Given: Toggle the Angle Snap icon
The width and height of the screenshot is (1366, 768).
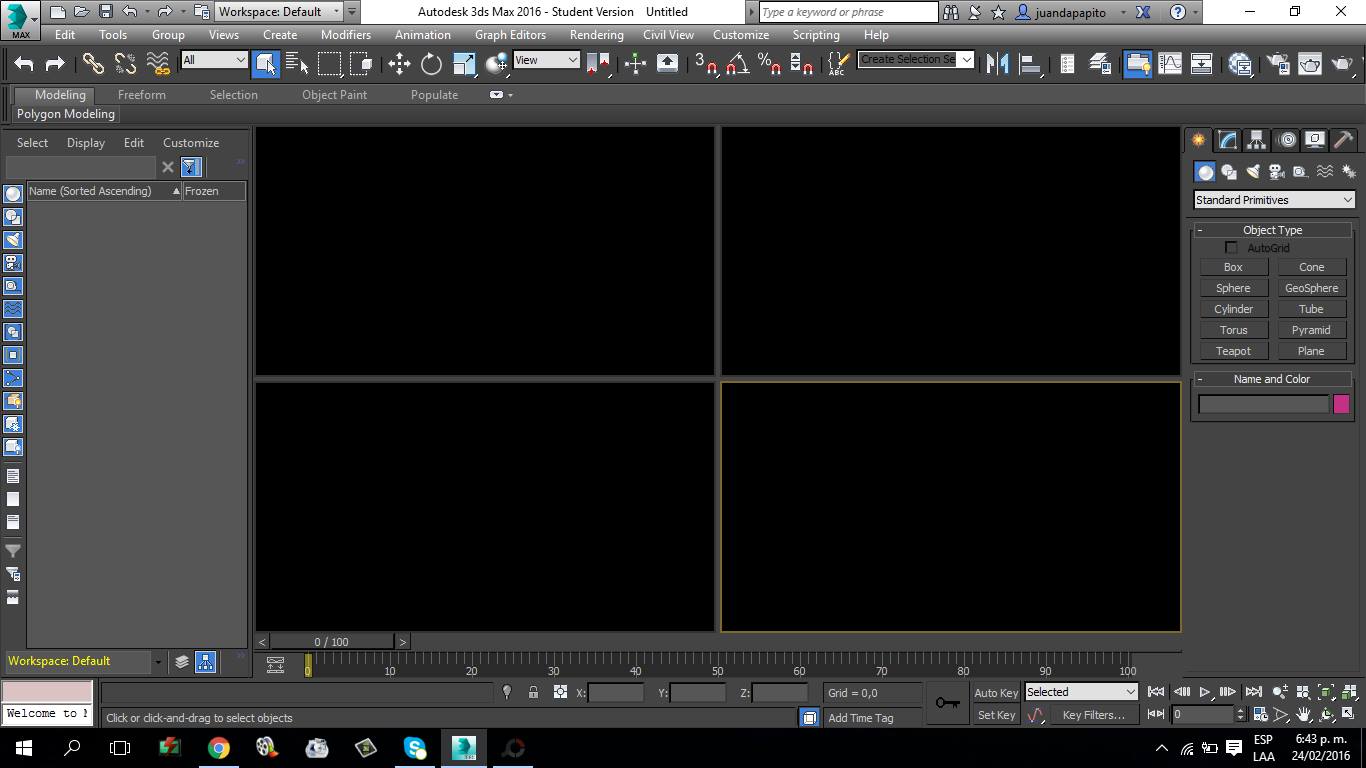Looking at the screenshot, I should [x=738, y=64].
